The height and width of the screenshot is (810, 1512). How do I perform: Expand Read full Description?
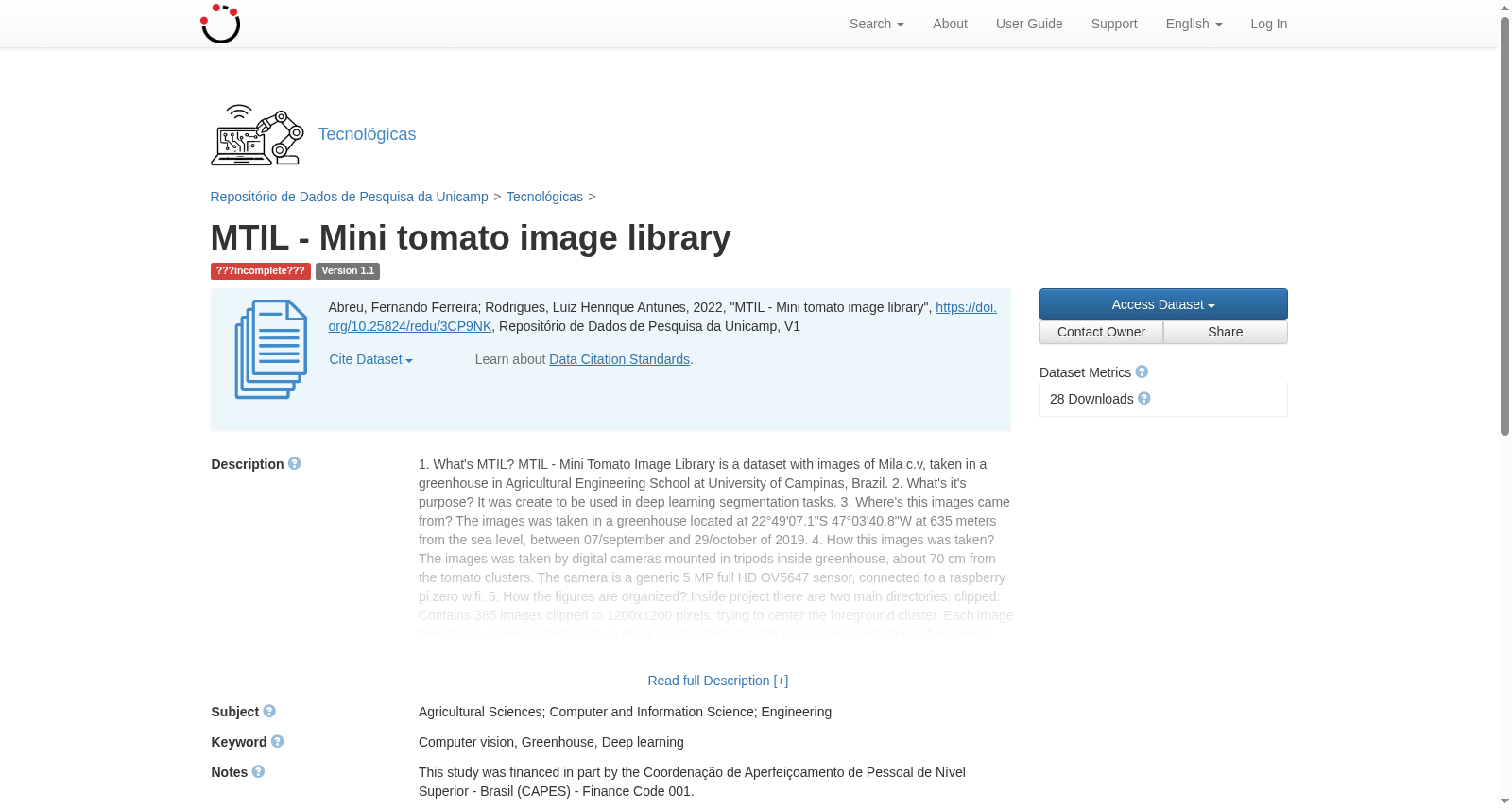tap(717, 681)
